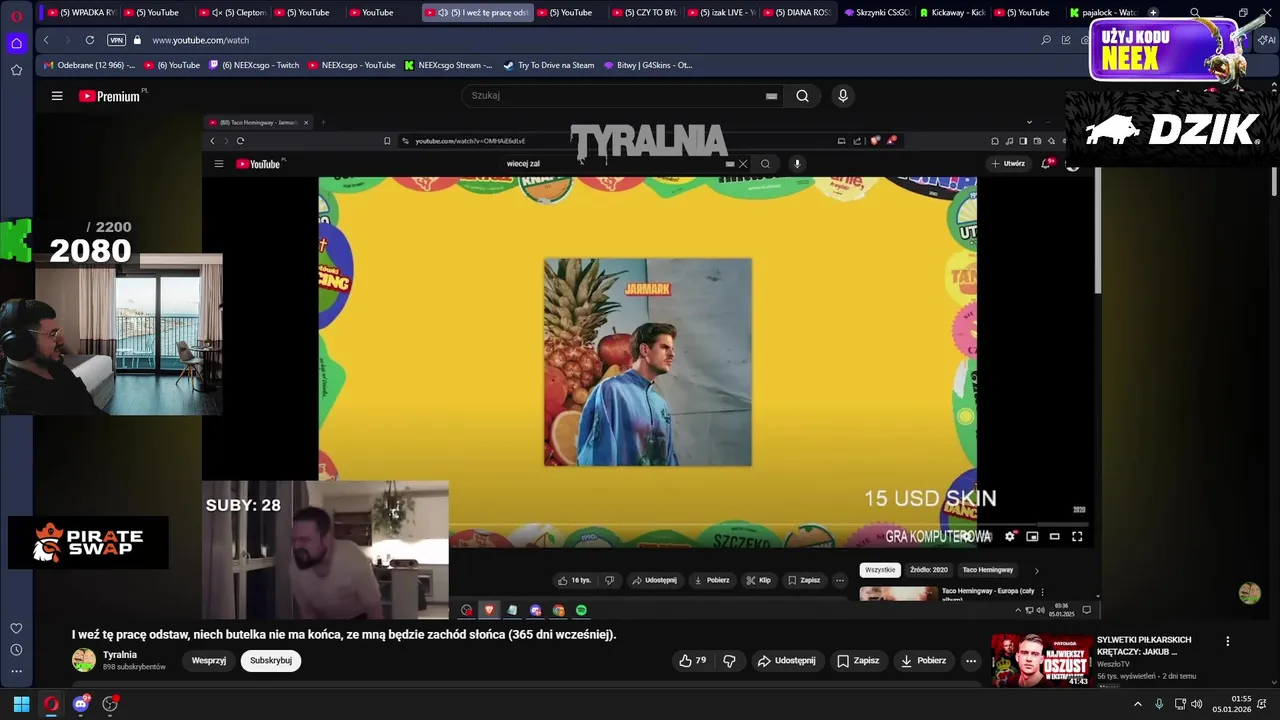This screenshot has height=720, width=1280.
Task: Click the YouTube Premium logo
Action: point(110,96)
